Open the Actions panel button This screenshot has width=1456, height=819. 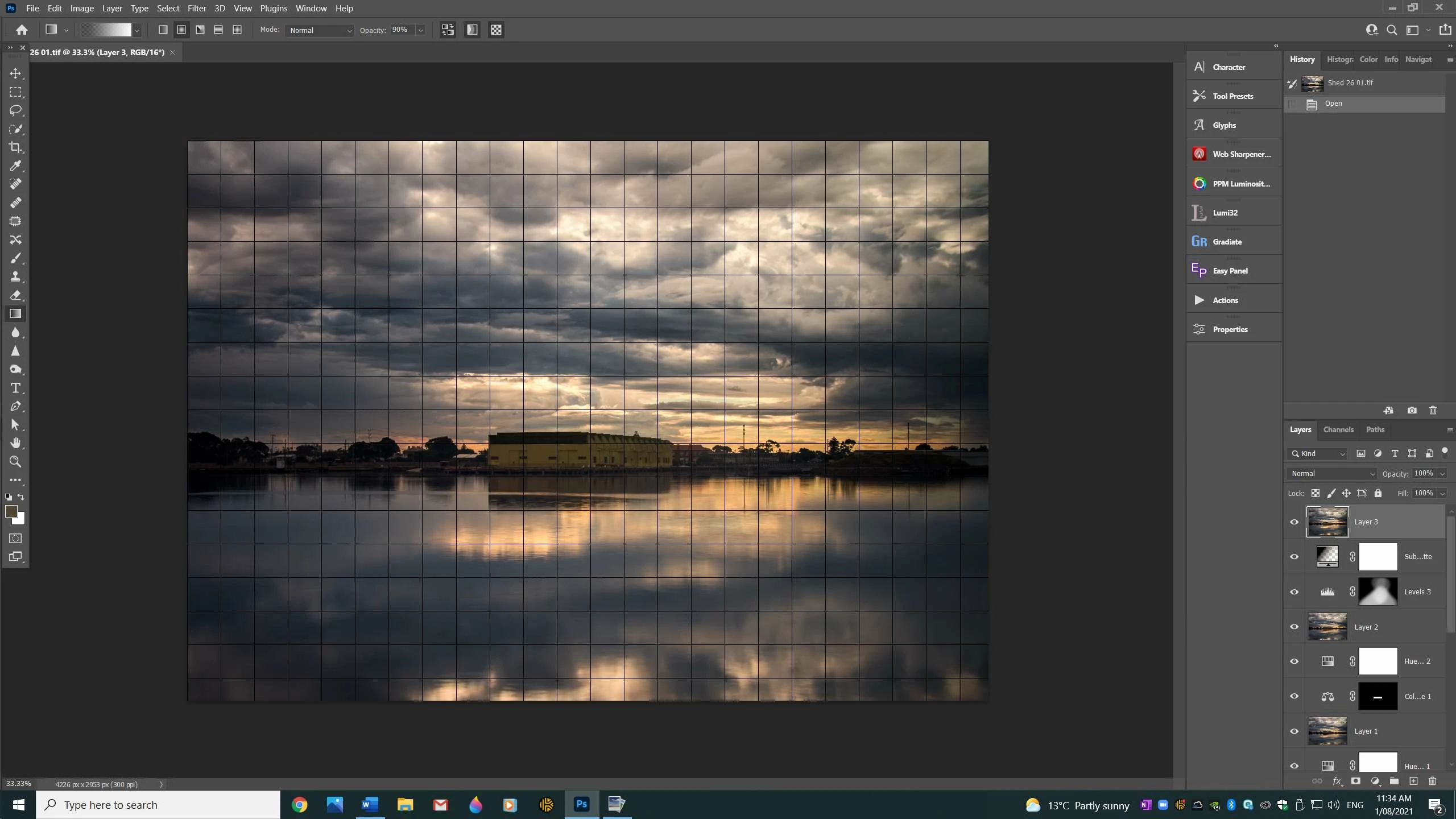click(1225, 300)
